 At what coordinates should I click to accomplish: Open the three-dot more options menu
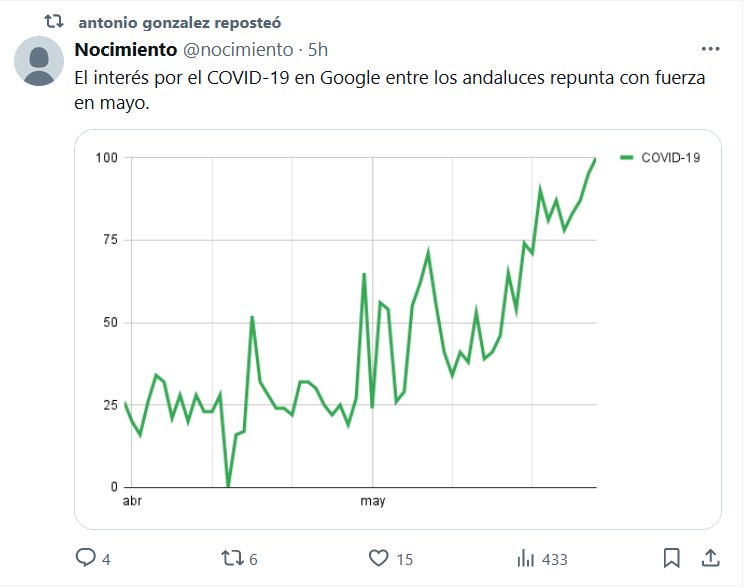click(x=710, y=49)
